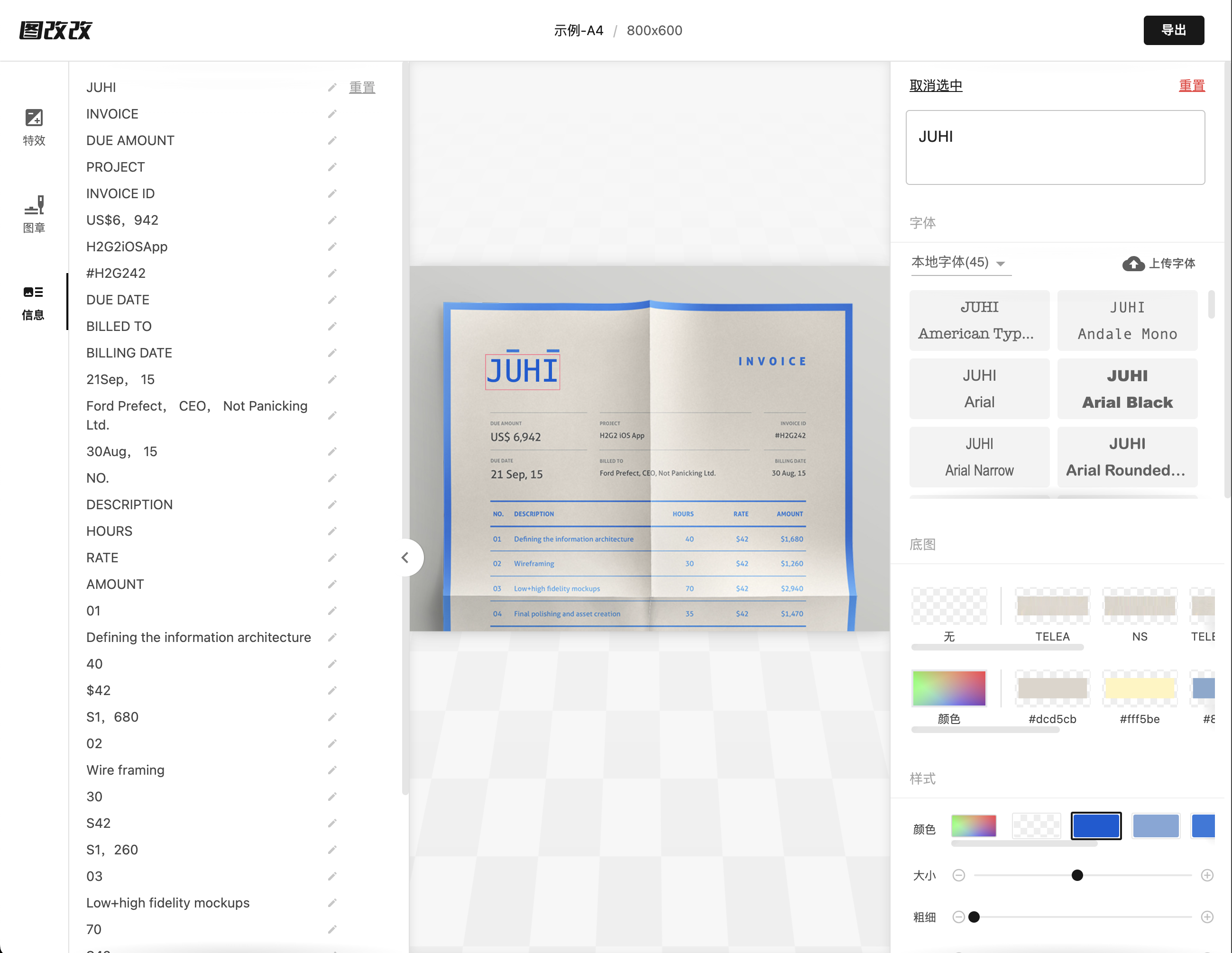
Task: Click the pencil edit icon beside INVOICE
Action: [x=332, y=114]
